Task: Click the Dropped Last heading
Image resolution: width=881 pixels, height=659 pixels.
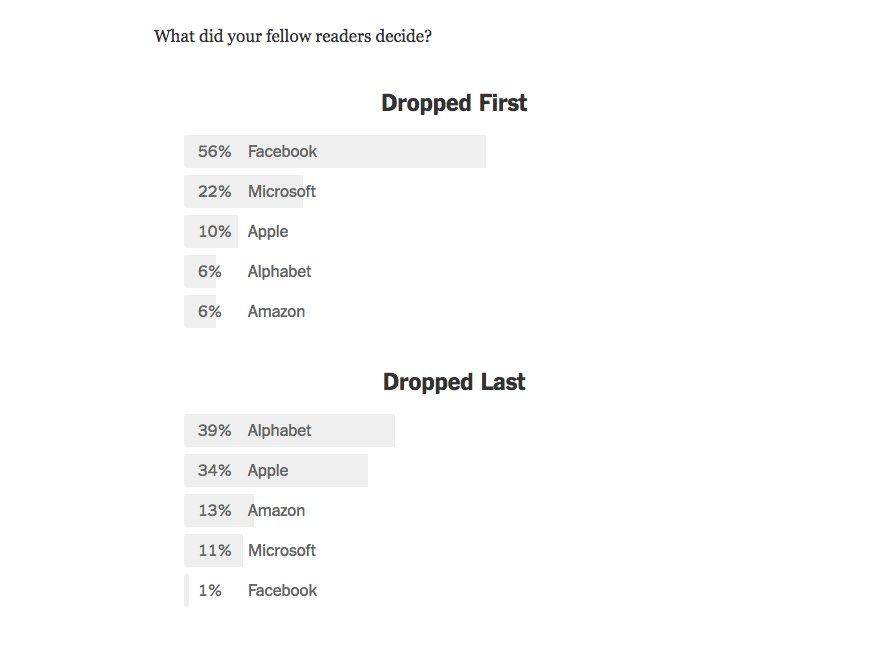Action: coord(454,382)
